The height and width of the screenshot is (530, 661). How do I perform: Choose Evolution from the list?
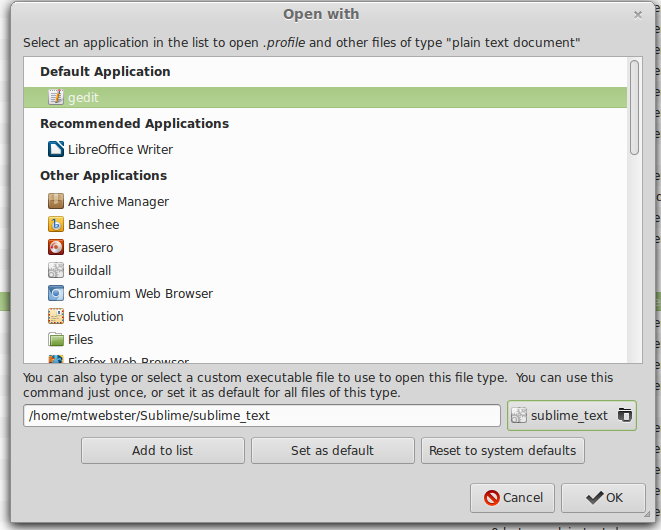325,316
